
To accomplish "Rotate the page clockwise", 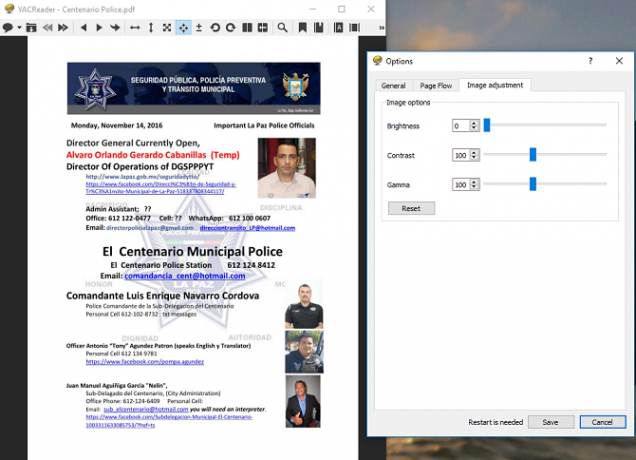I will coord(231,28).
